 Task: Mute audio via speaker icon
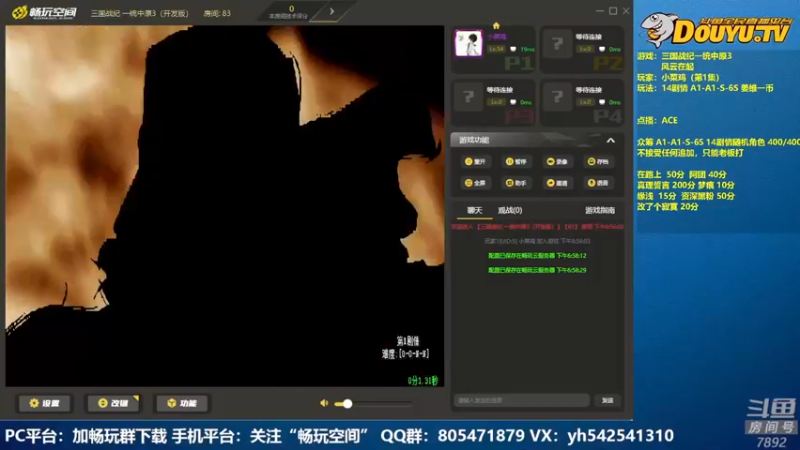pos(324,403)
